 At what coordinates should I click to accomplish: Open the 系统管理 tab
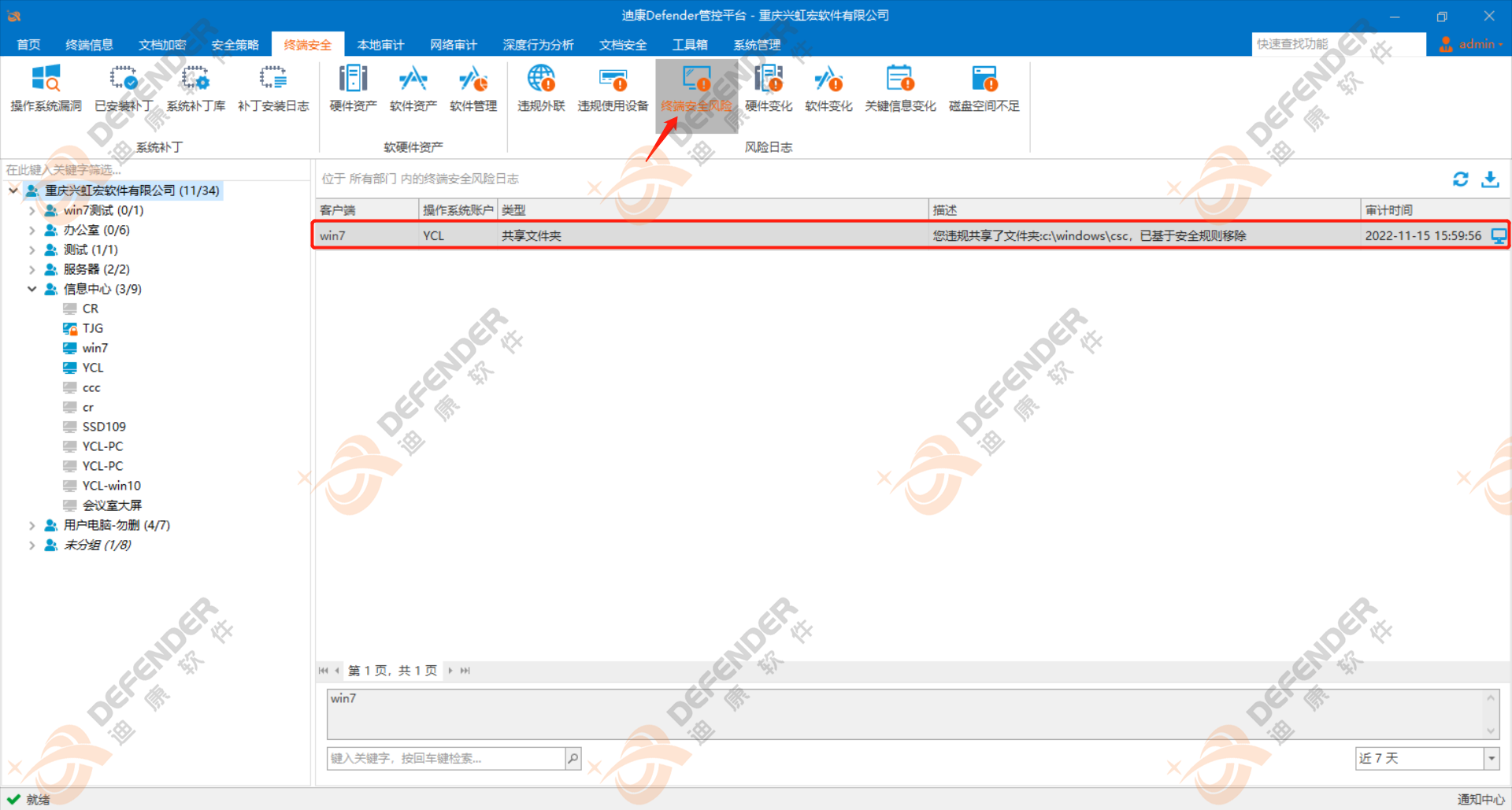click(757, 45)
